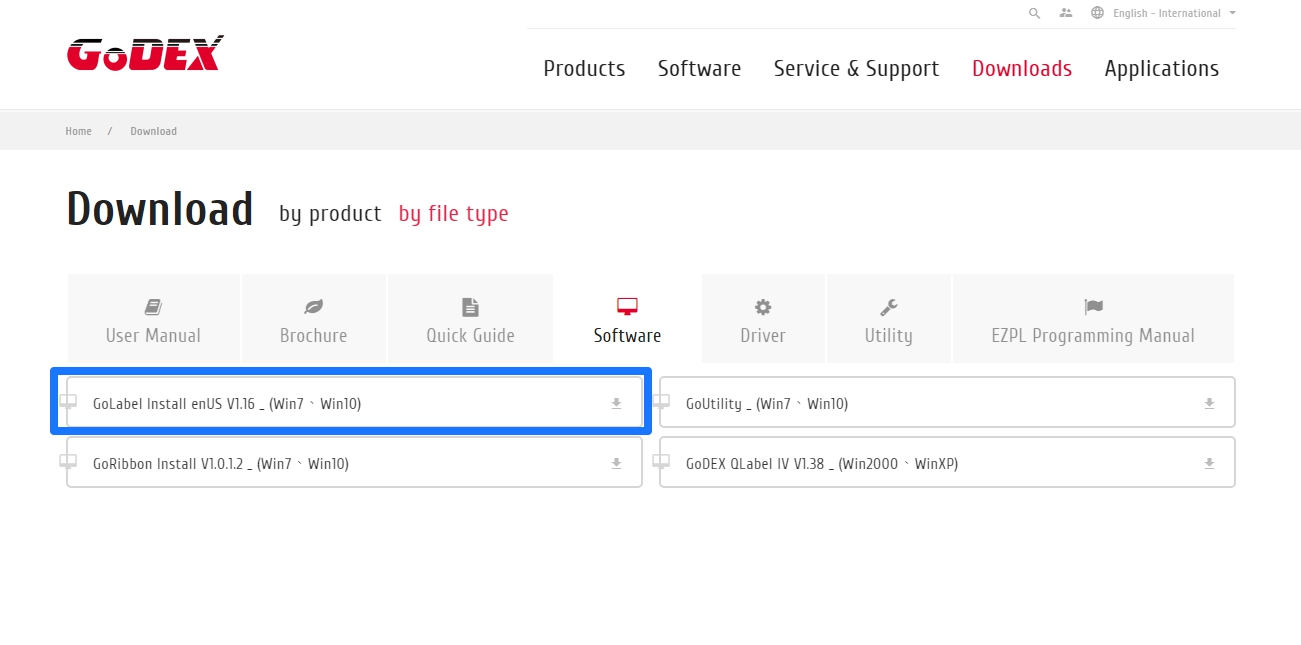Click the globe language icon
This screenshot has height=645, width=1301.
1097,13
